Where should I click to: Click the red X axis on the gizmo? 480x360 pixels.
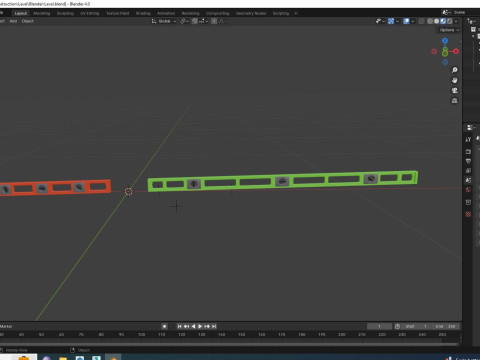(x=456, y=51)
